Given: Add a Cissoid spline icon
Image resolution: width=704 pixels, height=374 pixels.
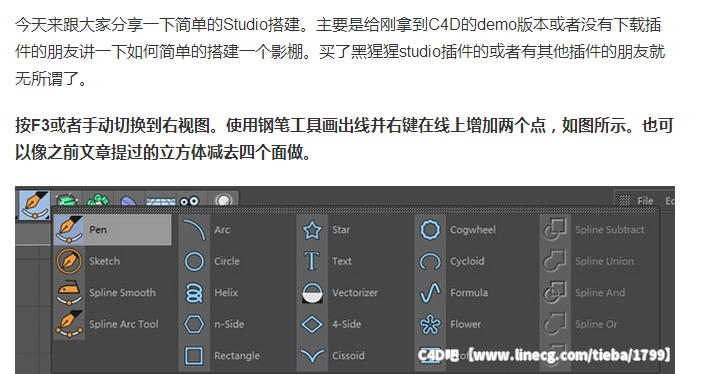Looking at the screenshot, I should click(312, 355).
